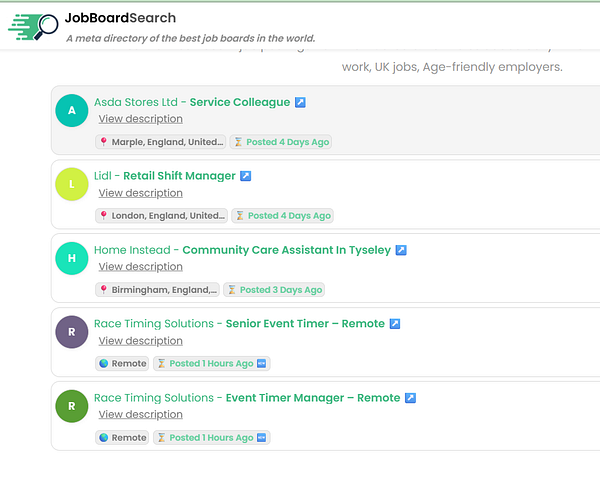Click Lidl's Posted 4 Days Ago badge
Screen dimensions: 600x487
tap(282, 216)
